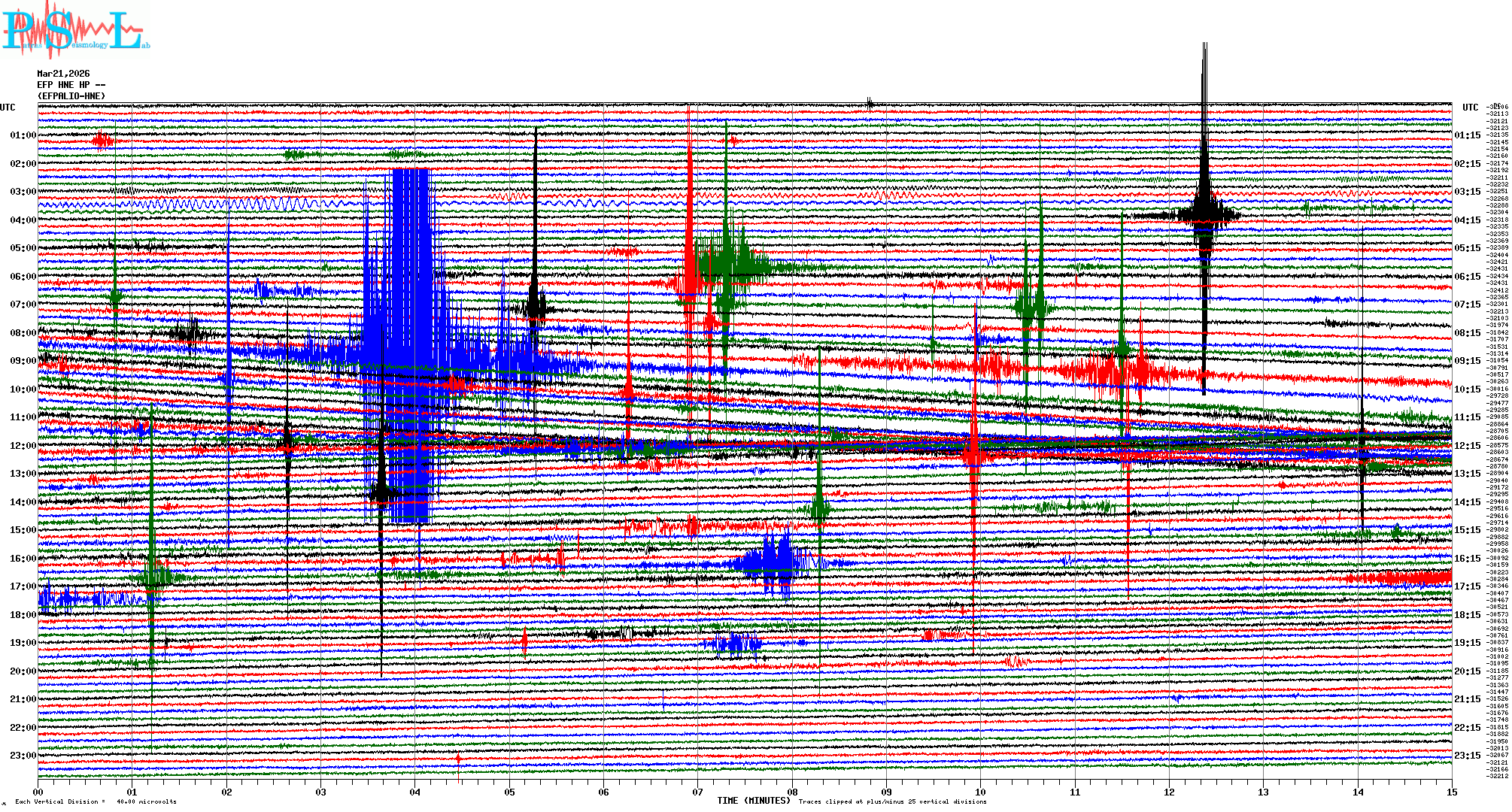Click the EFP HNE HP station text
1512x812 pixels.
[x=64, y=85]
